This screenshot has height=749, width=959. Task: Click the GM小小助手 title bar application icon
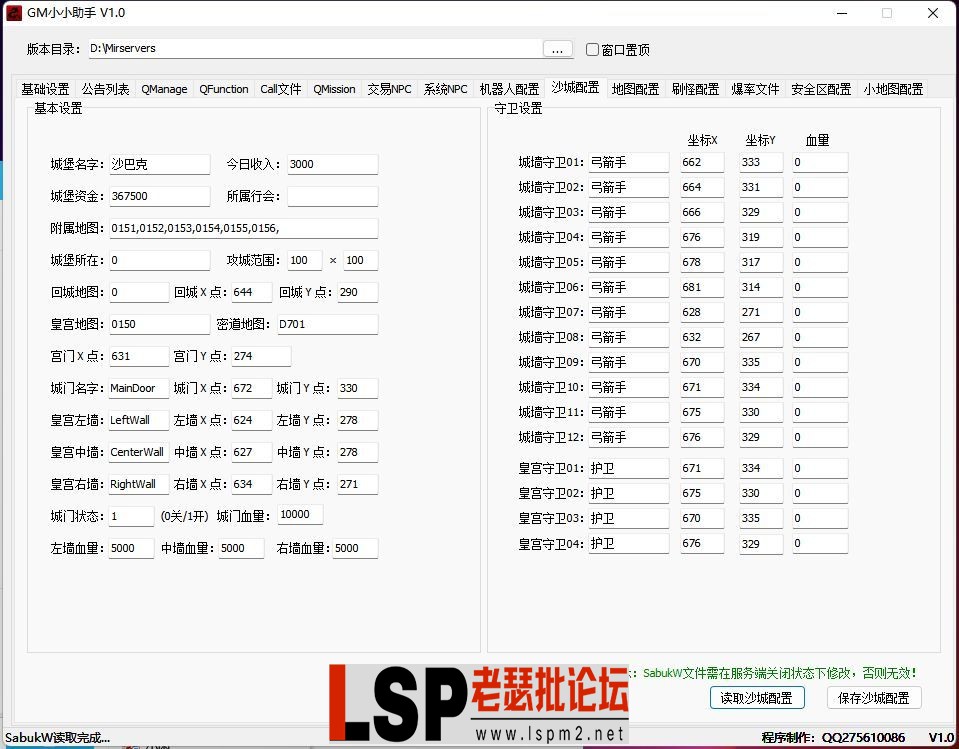coord(14,13)
